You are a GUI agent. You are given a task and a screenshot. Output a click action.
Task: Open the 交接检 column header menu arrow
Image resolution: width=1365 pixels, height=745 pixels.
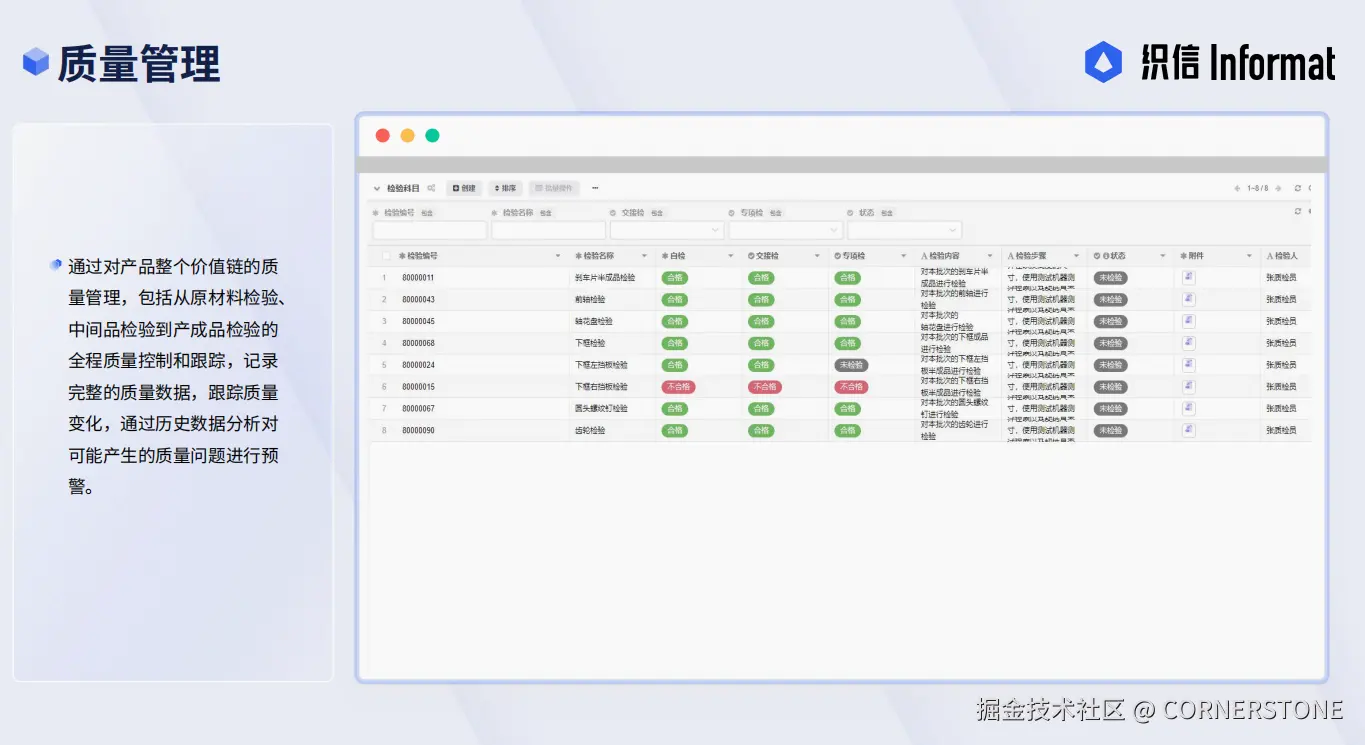coord(817,256)
